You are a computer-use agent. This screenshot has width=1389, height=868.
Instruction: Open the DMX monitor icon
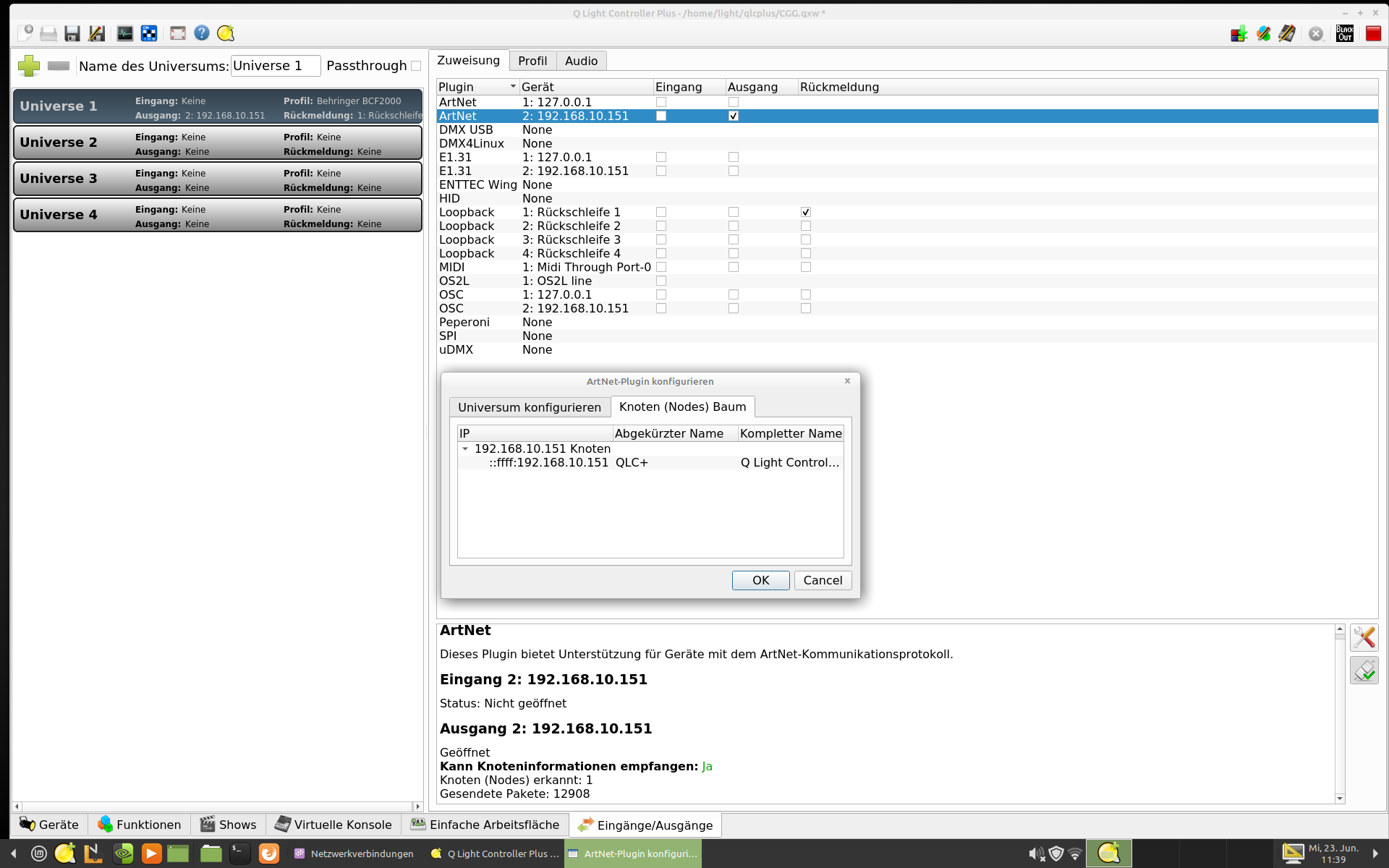point(125,33)
